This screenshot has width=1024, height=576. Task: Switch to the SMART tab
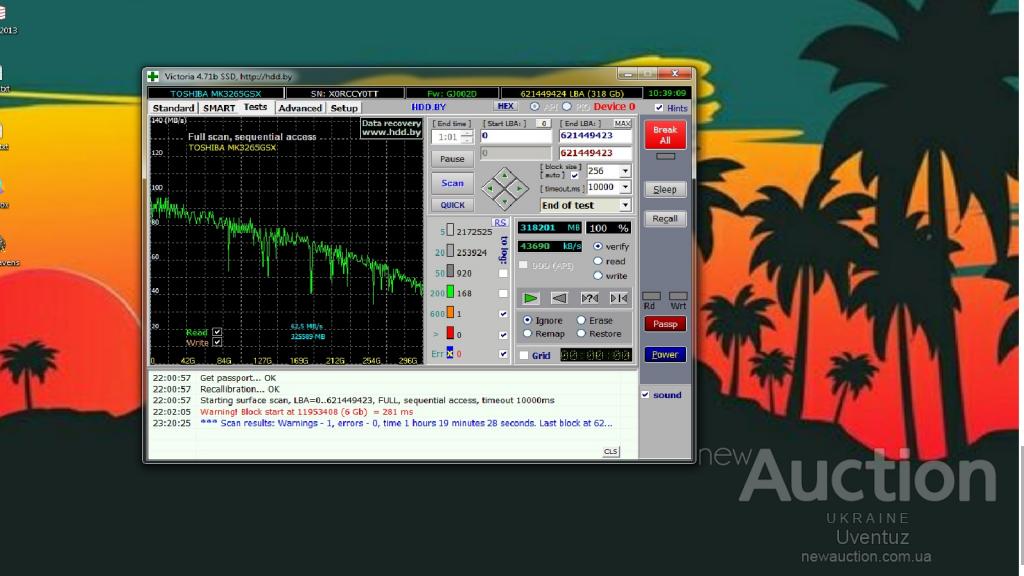(218, 108)
